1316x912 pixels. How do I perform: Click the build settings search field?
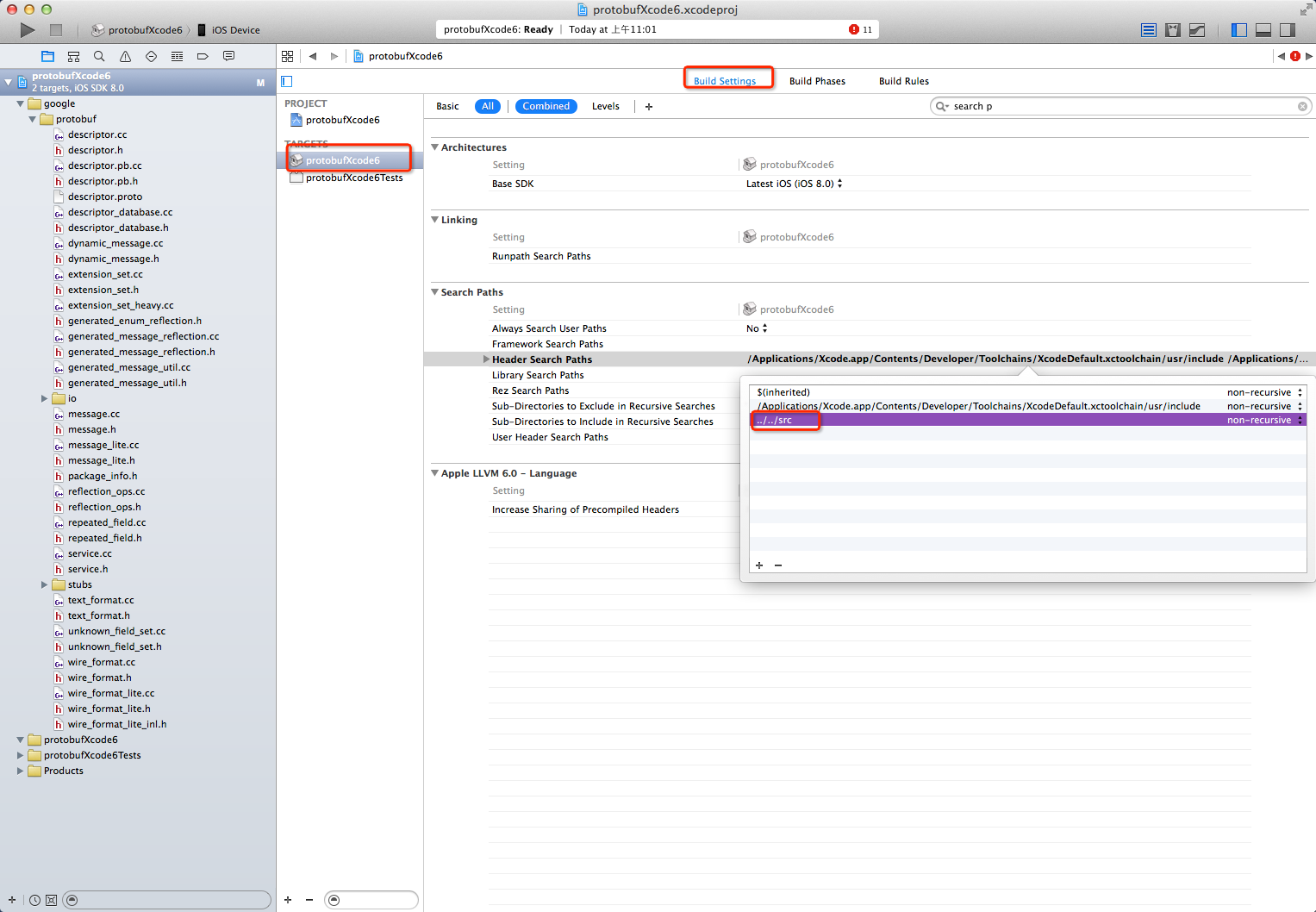[1120, 106]
